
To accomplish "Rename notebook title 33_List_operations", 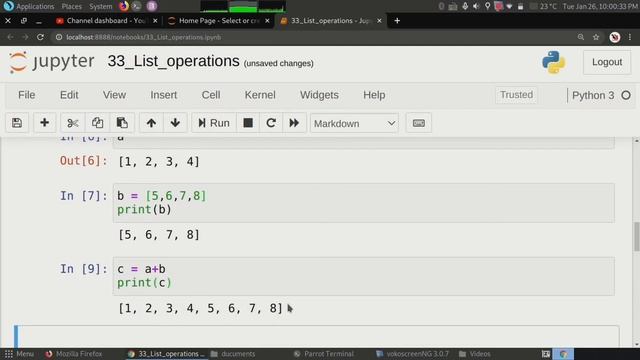I will coord(173,61).
